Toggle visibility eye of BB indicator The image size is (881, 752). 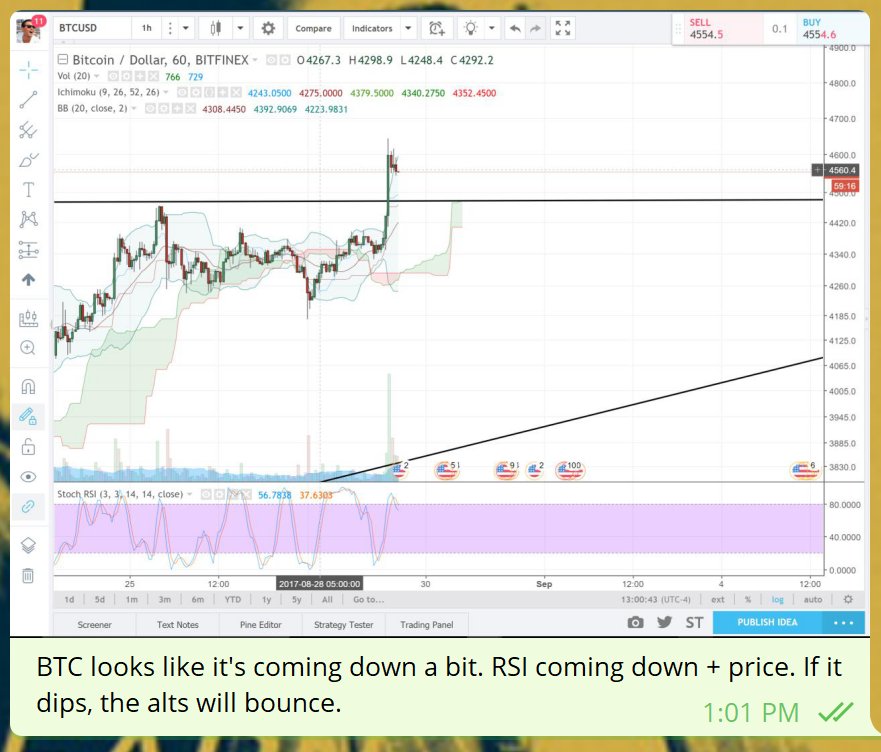150,108
